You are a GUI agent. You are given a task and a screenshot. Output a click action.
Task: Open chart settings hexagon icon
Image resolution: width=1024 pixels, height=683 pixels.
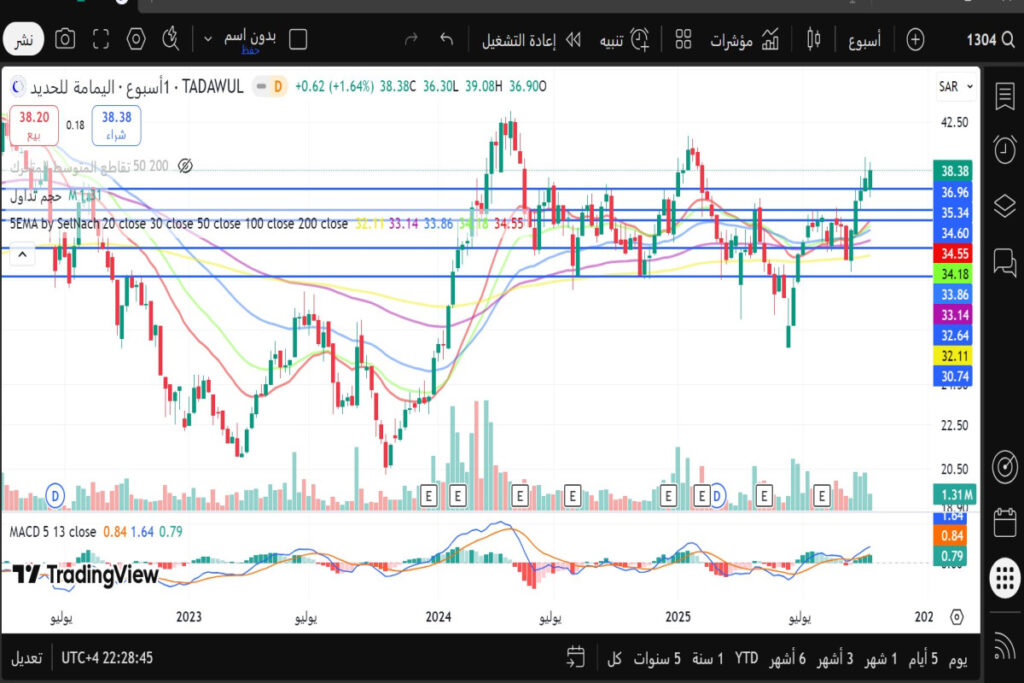[x=136, y=40]
